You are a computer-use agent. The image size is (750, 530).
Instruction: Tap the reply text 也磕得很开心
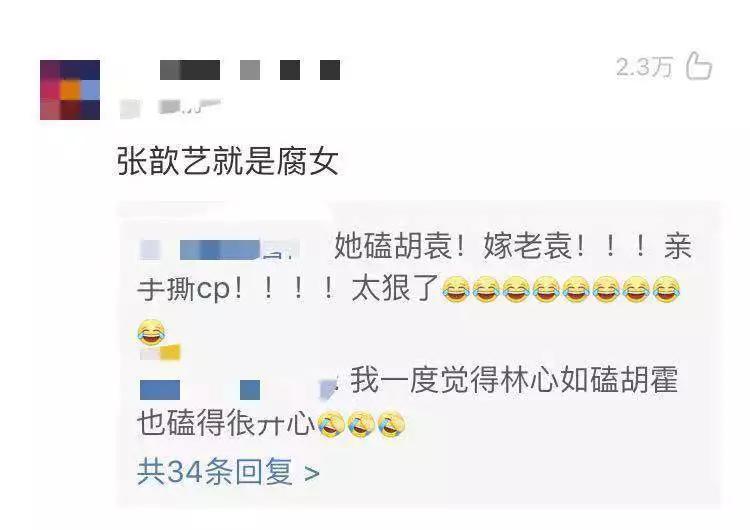pos(225,424)
